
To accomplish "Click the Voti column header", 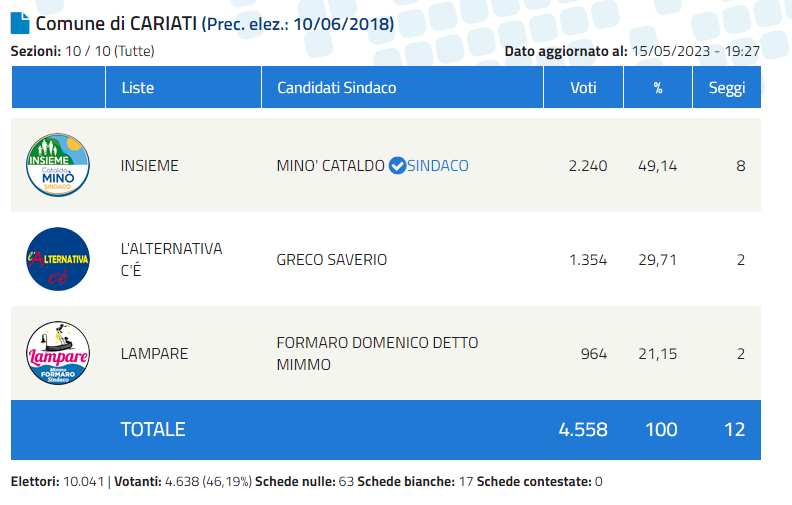I will click(583, 87).
